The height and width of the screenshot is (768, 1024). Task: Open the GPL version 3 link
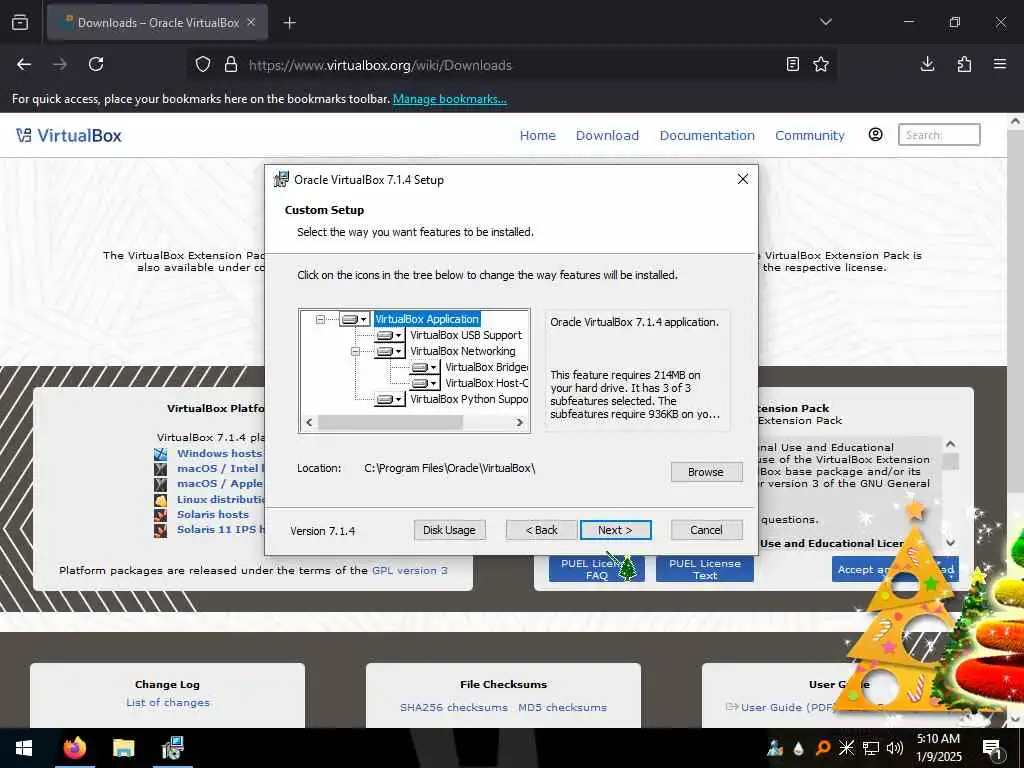tap(409, 570)
